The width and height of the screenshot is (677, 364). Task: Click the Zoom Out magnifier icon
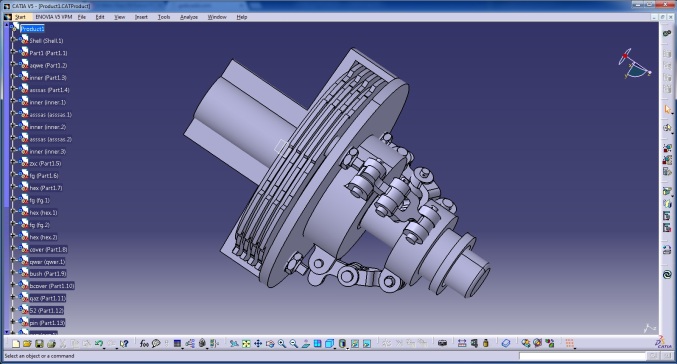(x=294, y=344)
